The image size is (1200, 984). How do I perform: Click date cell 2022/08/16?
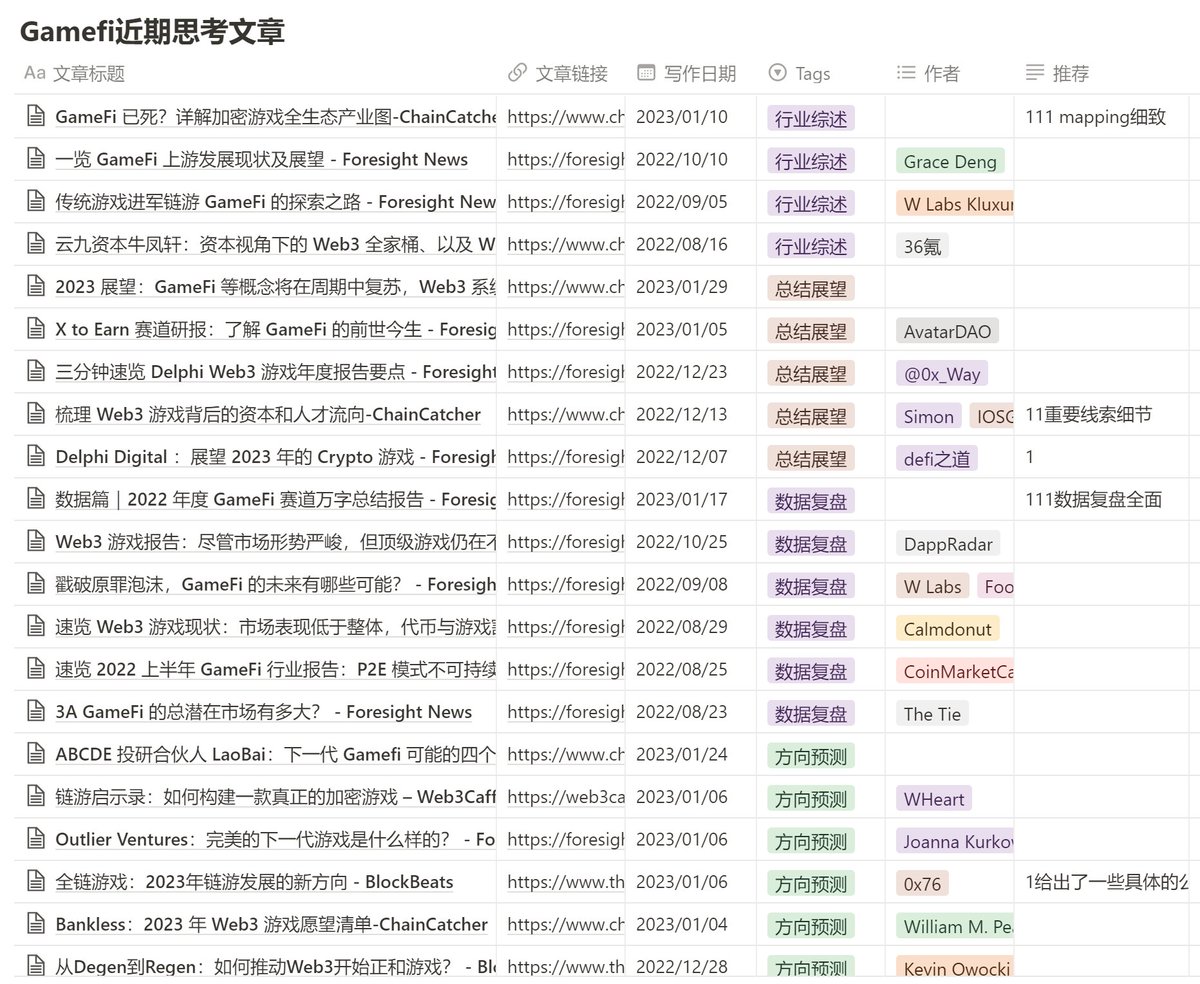click(x=682, y=244)
